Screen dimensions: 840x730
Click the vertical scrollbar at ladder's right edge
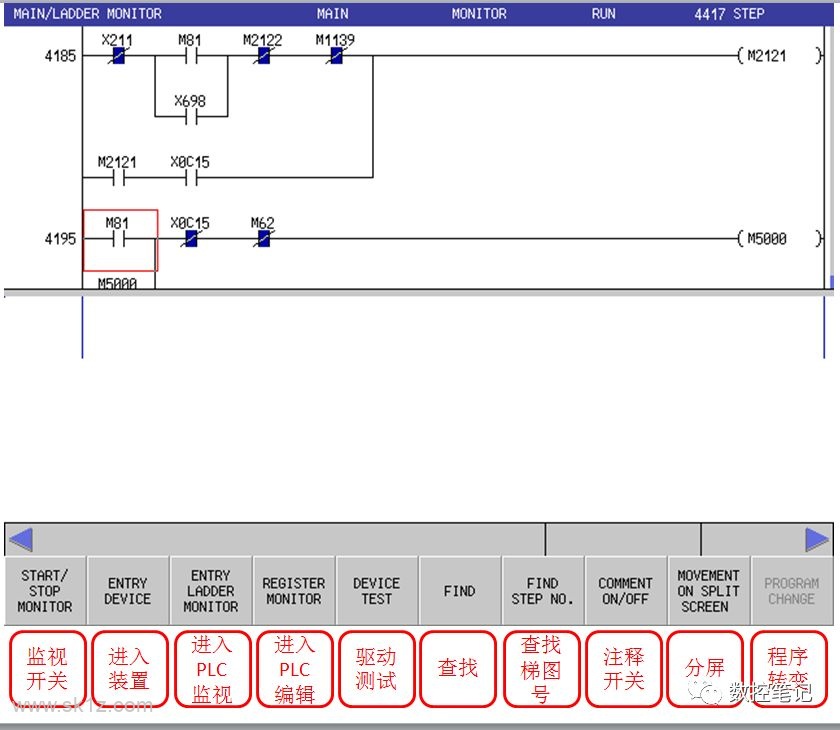pyautogui.click(x=831, y=157)
